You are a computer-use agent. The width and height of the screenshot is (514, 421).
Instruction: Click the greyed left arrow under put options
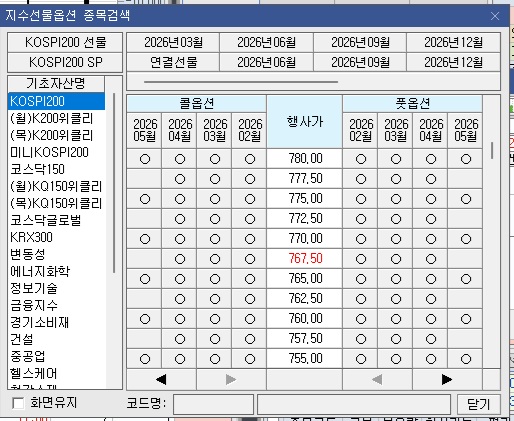[x=377, y=379]
